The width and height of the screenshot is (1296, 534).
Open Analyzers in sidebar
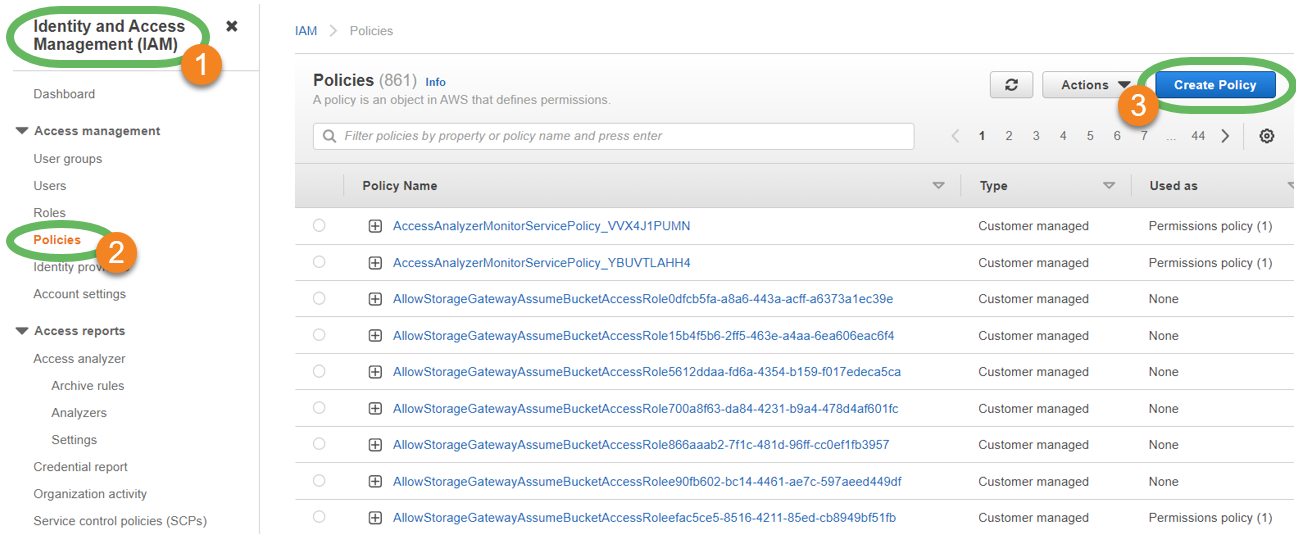[x=79, y=413]
